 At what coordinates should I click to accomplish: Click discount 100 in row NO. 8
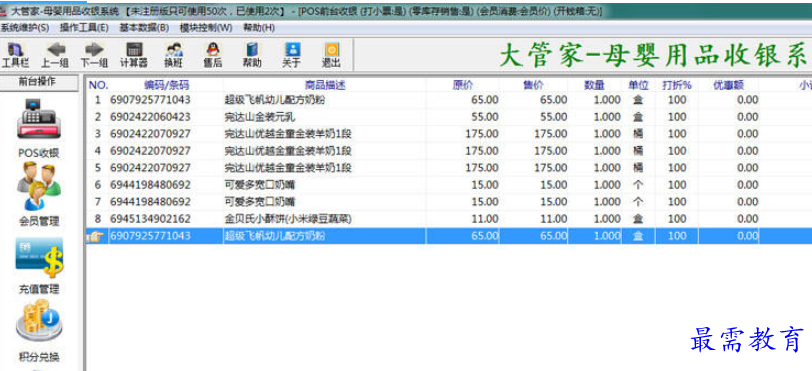point(677,219)
